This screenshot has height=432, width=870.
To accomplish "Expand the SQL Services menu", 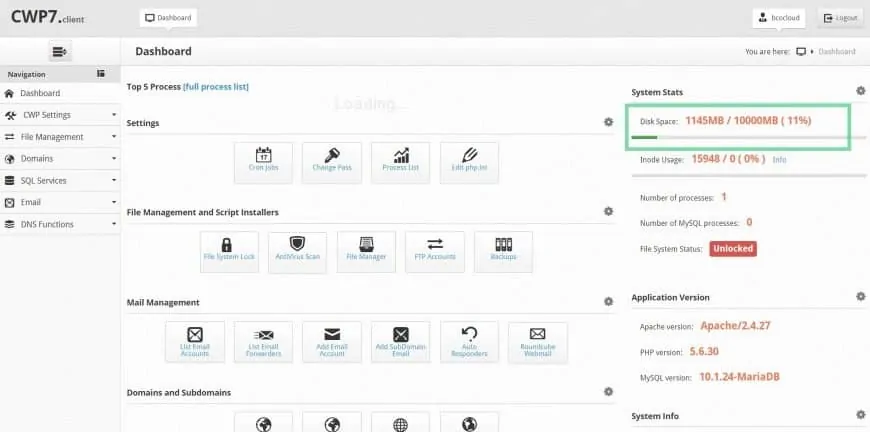I will (60, 181).
